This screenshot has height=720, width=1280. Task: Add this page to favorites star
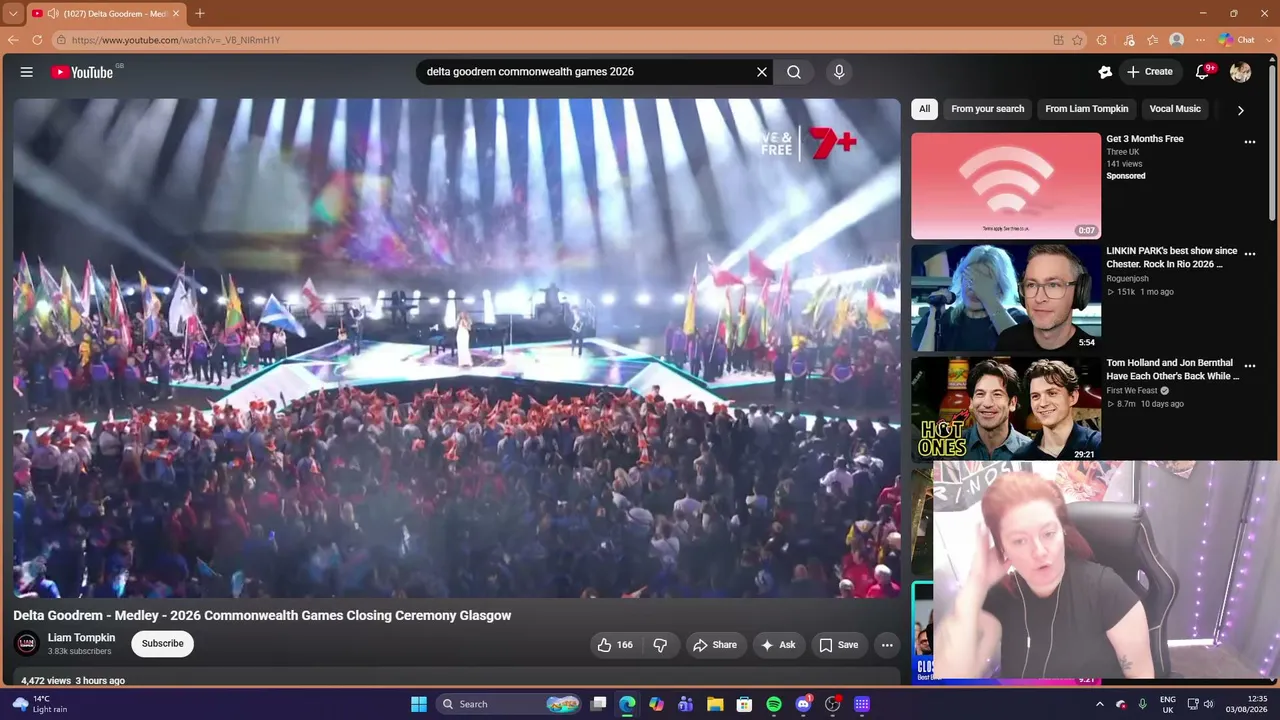pyautogui.click(x=1077, y=40)
